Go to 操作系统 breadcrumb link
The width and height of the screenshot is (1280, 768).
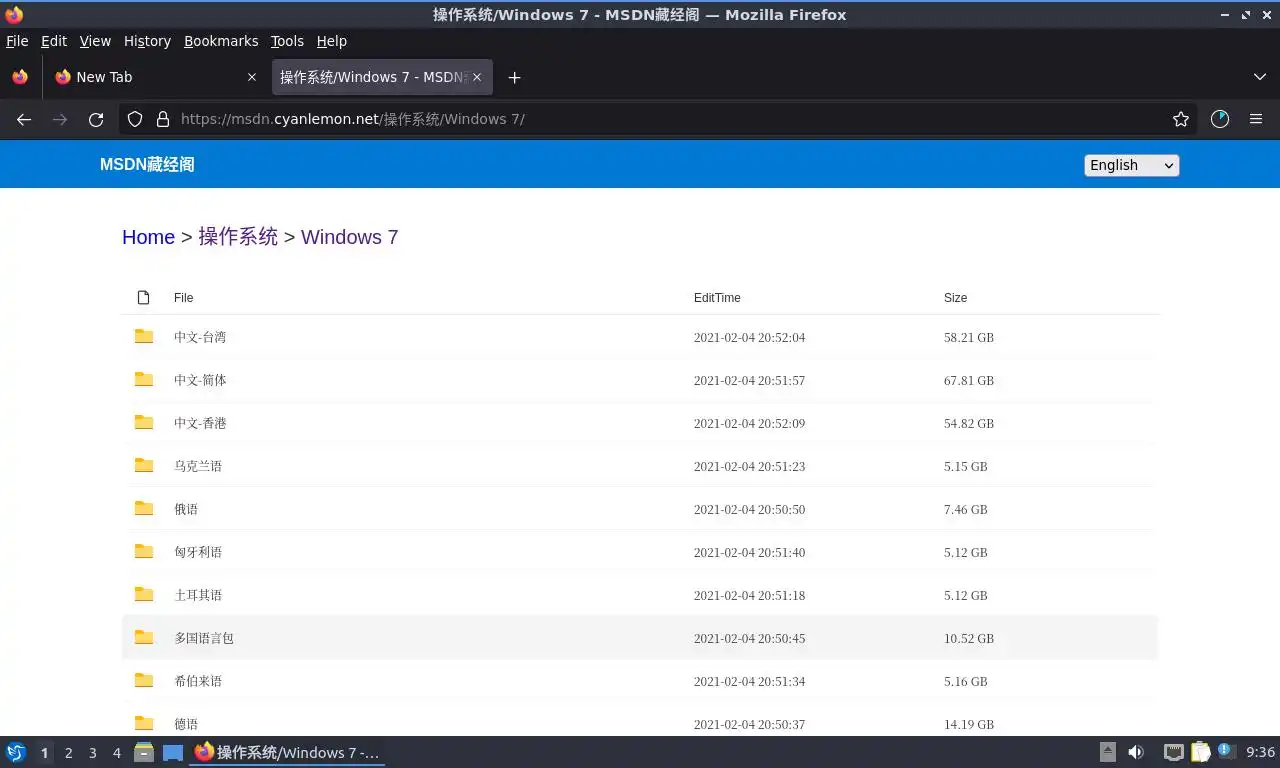pos(238,237)
